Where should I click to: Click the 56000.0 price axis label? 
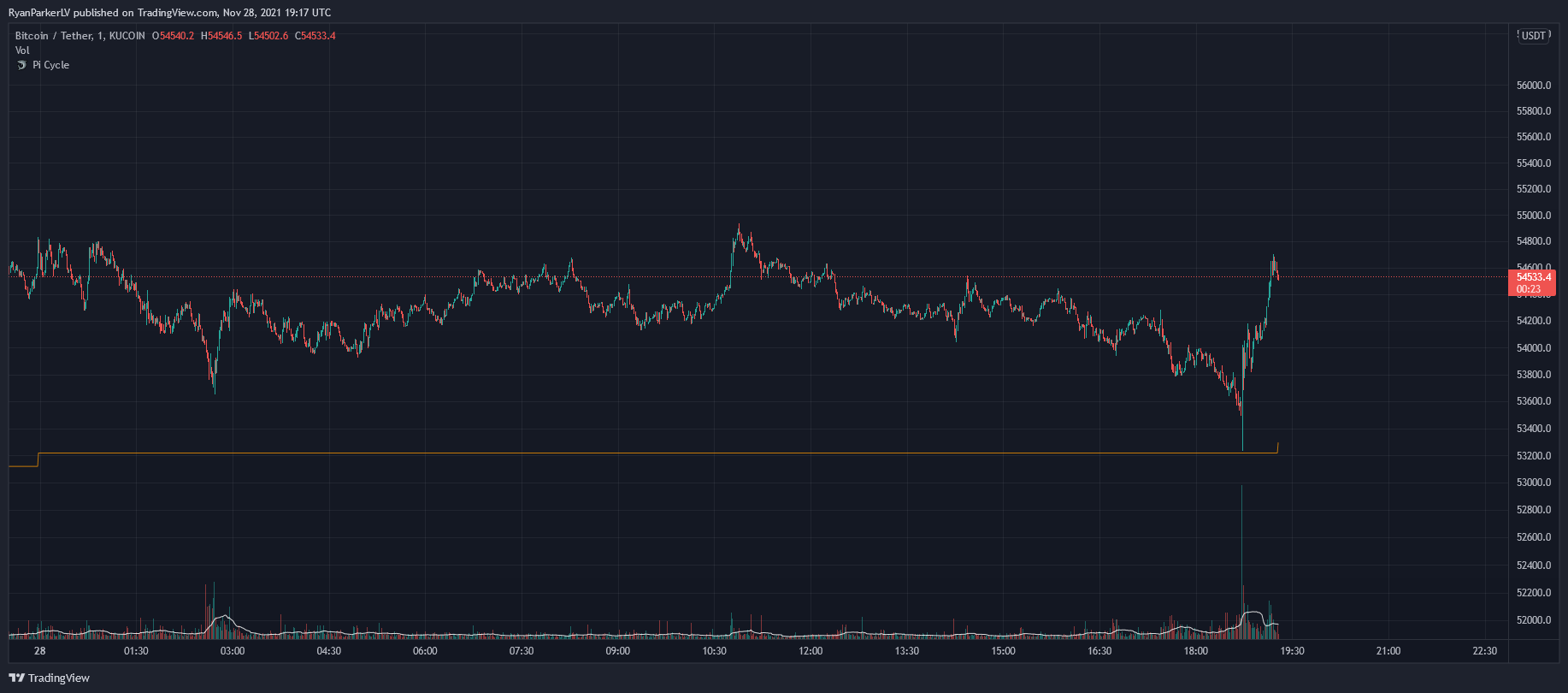point(1533,86)
